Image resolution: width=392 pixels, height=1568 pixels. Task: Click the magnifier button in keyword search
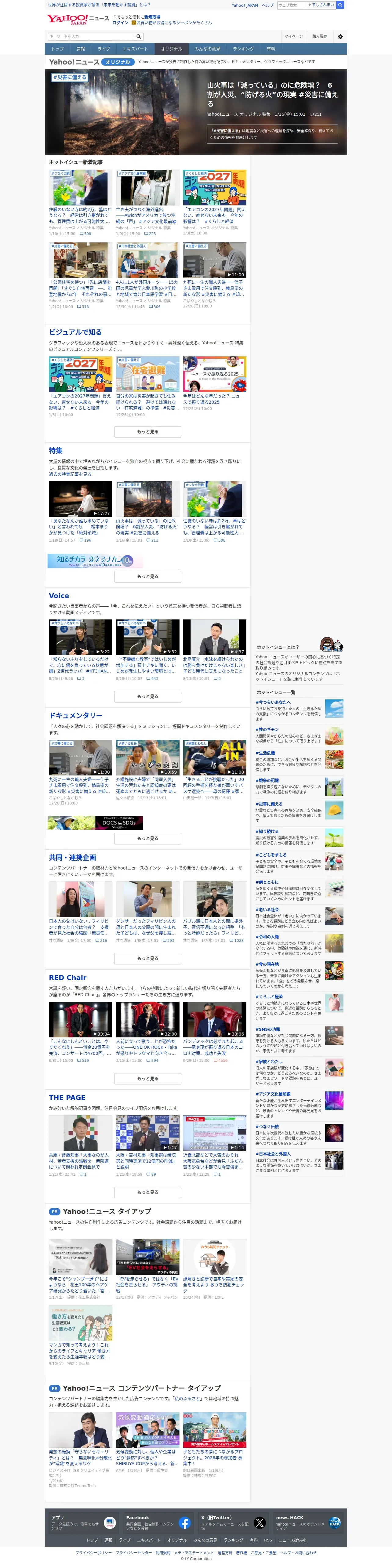(139, 37)
